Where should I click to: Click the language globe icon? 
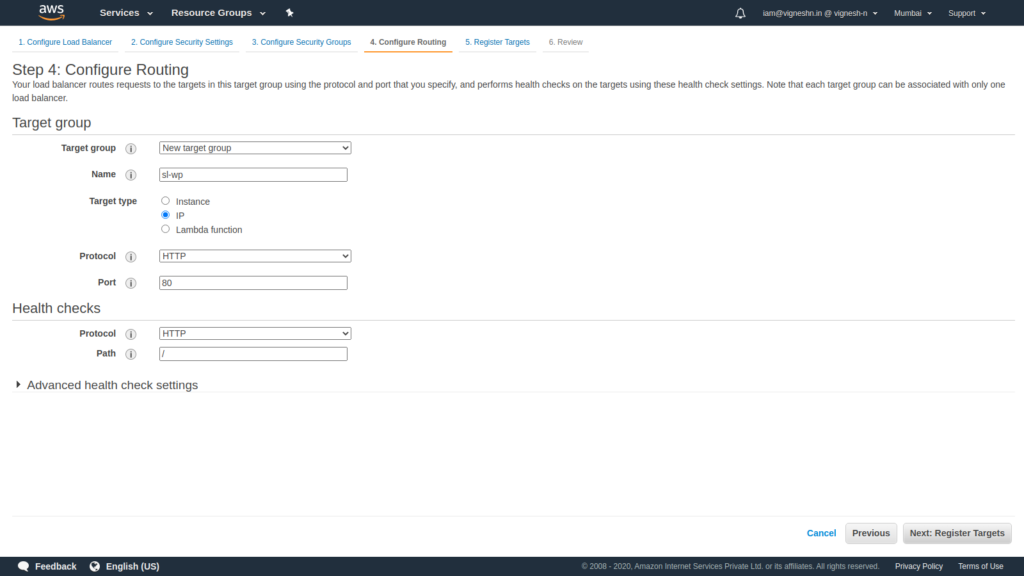(x=95, y=566)
